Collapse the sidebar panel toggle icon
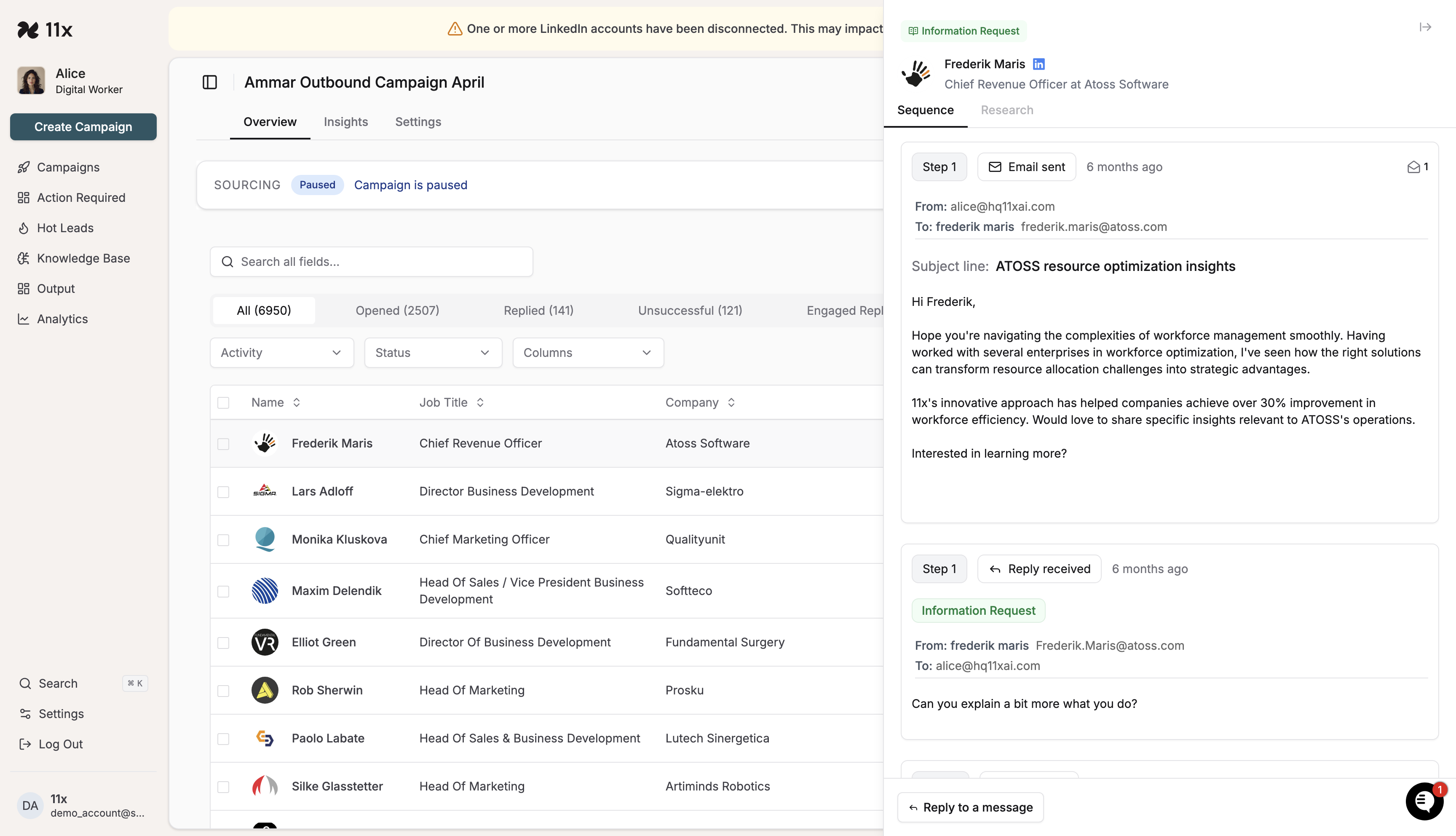The width and height of the screenshot is (1456, 836). tap(209, 82)
